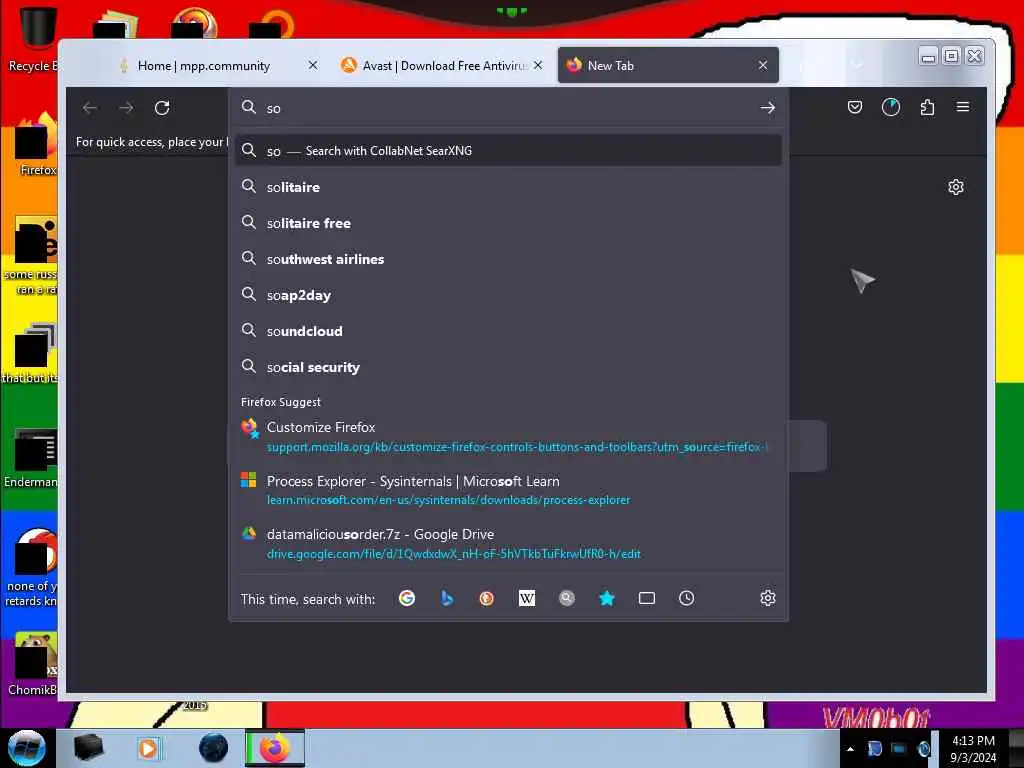The height and width of the screenshot is (768, 1024).
Task: Open the Customize Firefox suggestion
Action: [x=508, y=437]
